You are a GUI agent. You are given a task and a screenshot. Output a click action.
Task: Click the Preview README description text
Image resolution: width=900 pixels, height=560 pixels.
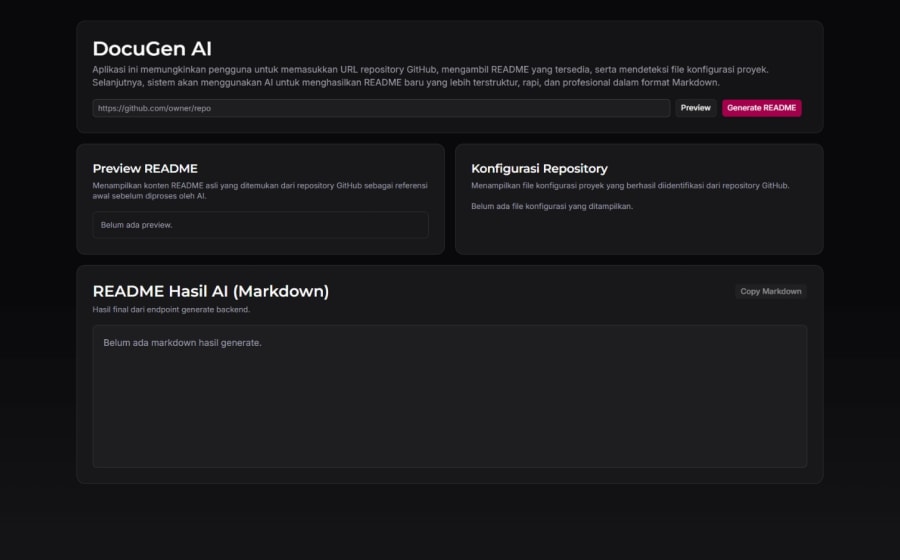(260, 190)
